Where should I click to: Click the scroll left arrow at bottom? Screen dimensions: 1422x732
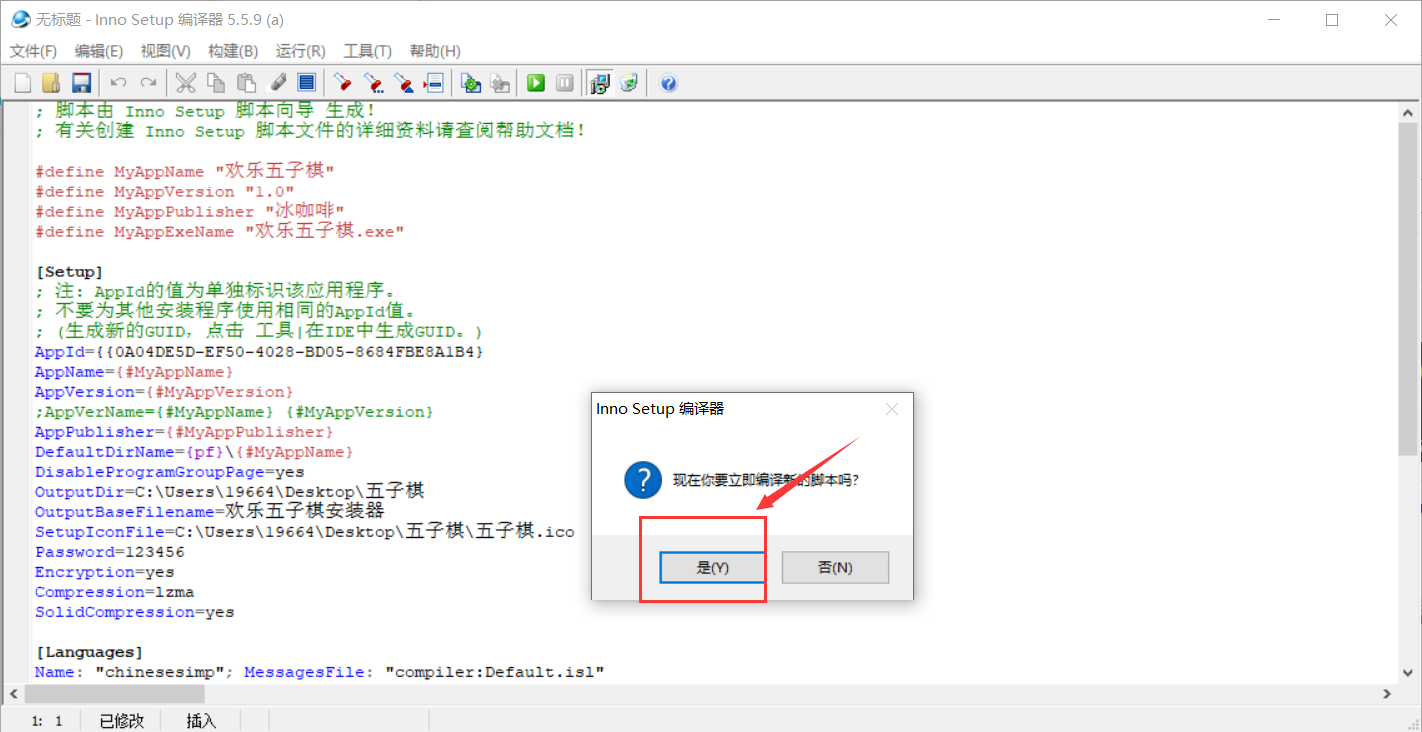tap(13, 694)
